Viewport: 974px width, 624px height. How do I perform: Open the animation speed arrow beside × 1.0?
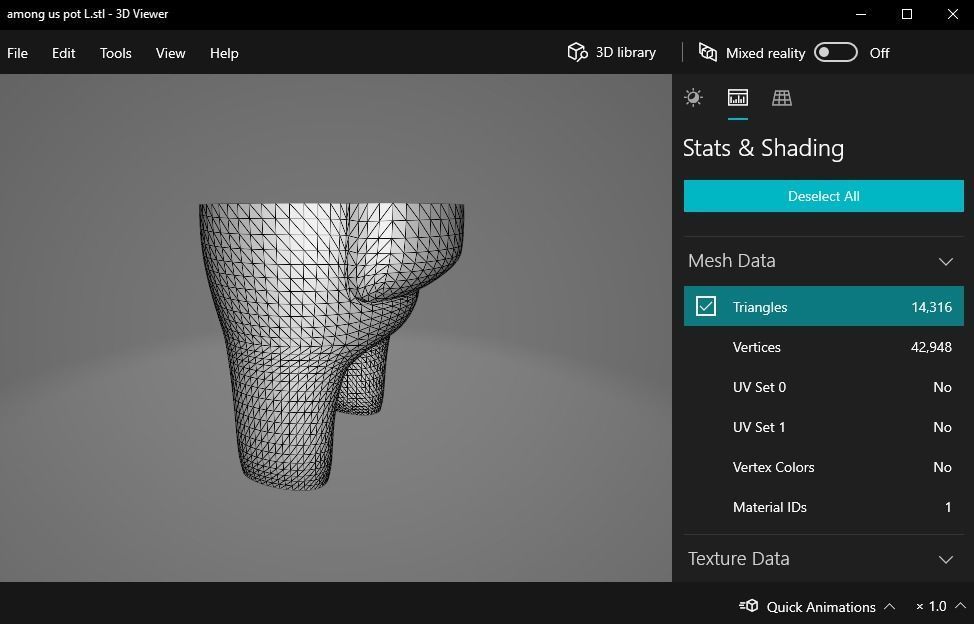(960, 605)
